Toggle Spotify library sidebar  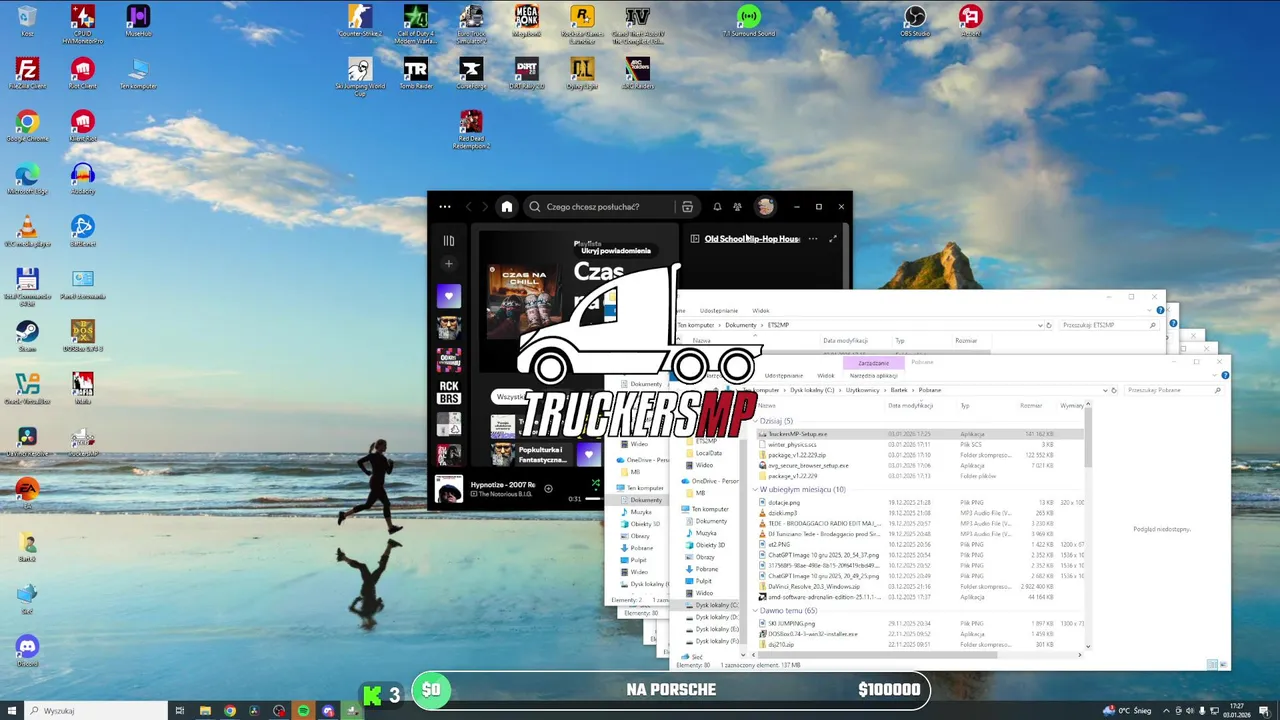(x=448, y=240)
